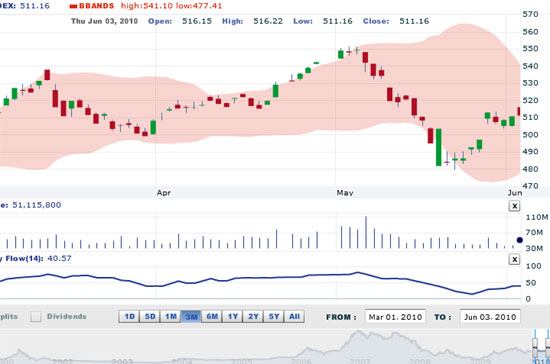Screen dimensions: 550x364
Task: Select the 1D time range
Action: pyautogui.click(x=129, y=317)
